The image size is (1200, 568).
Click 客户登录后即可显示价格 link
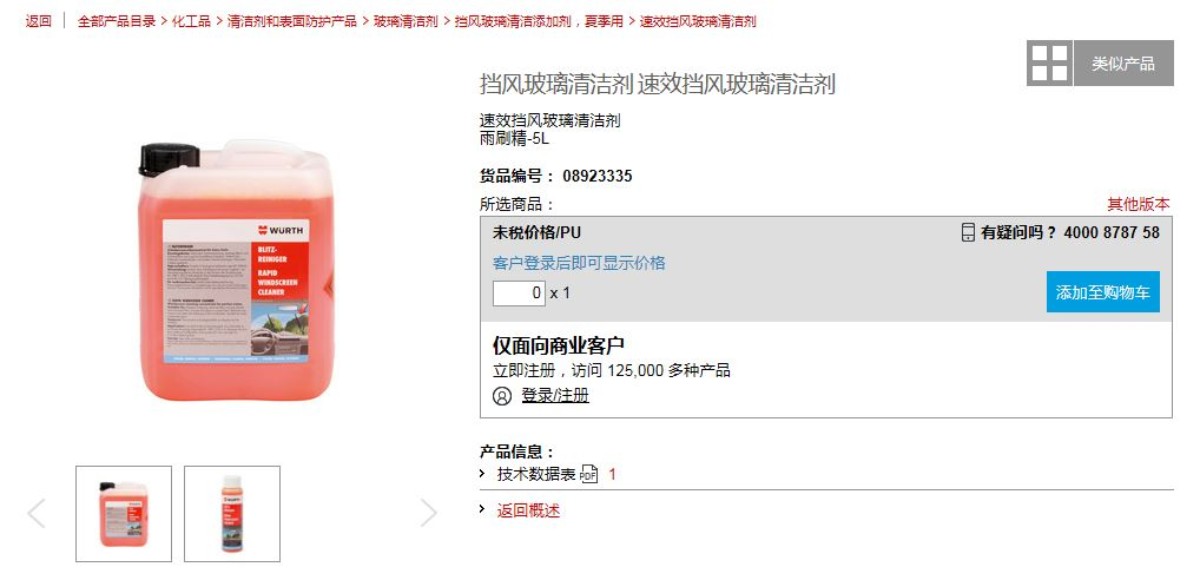(x=579, y=263)
